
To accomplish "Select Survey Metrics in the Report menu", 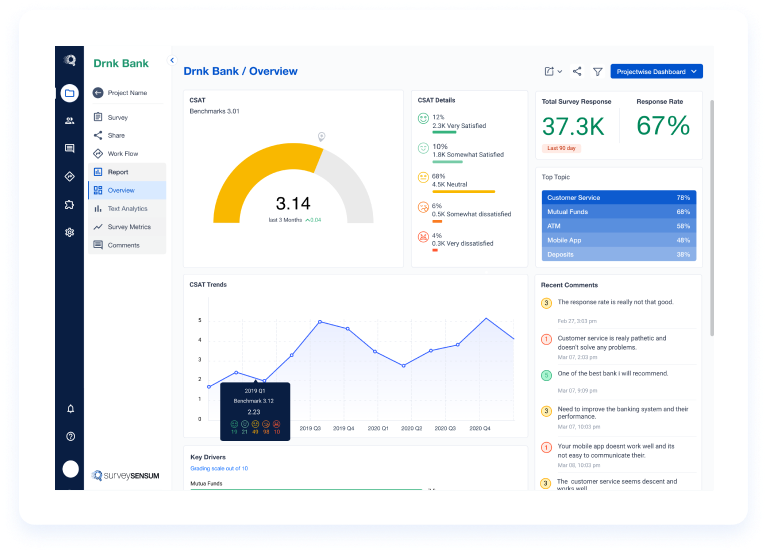I will [127, 227].
